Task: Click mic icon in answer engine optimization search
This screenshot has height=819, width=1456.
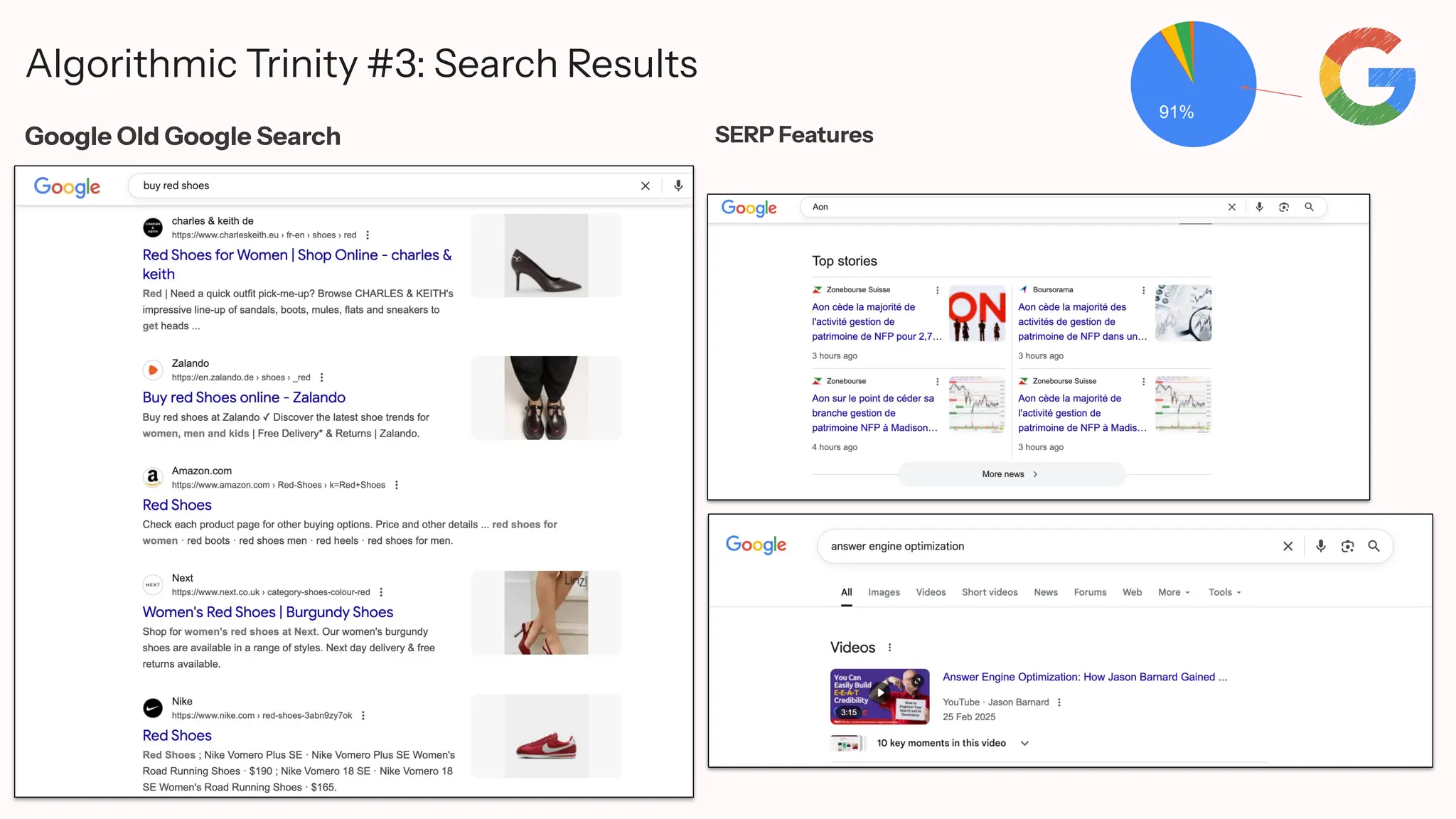Action: (x=1321, y=546)
